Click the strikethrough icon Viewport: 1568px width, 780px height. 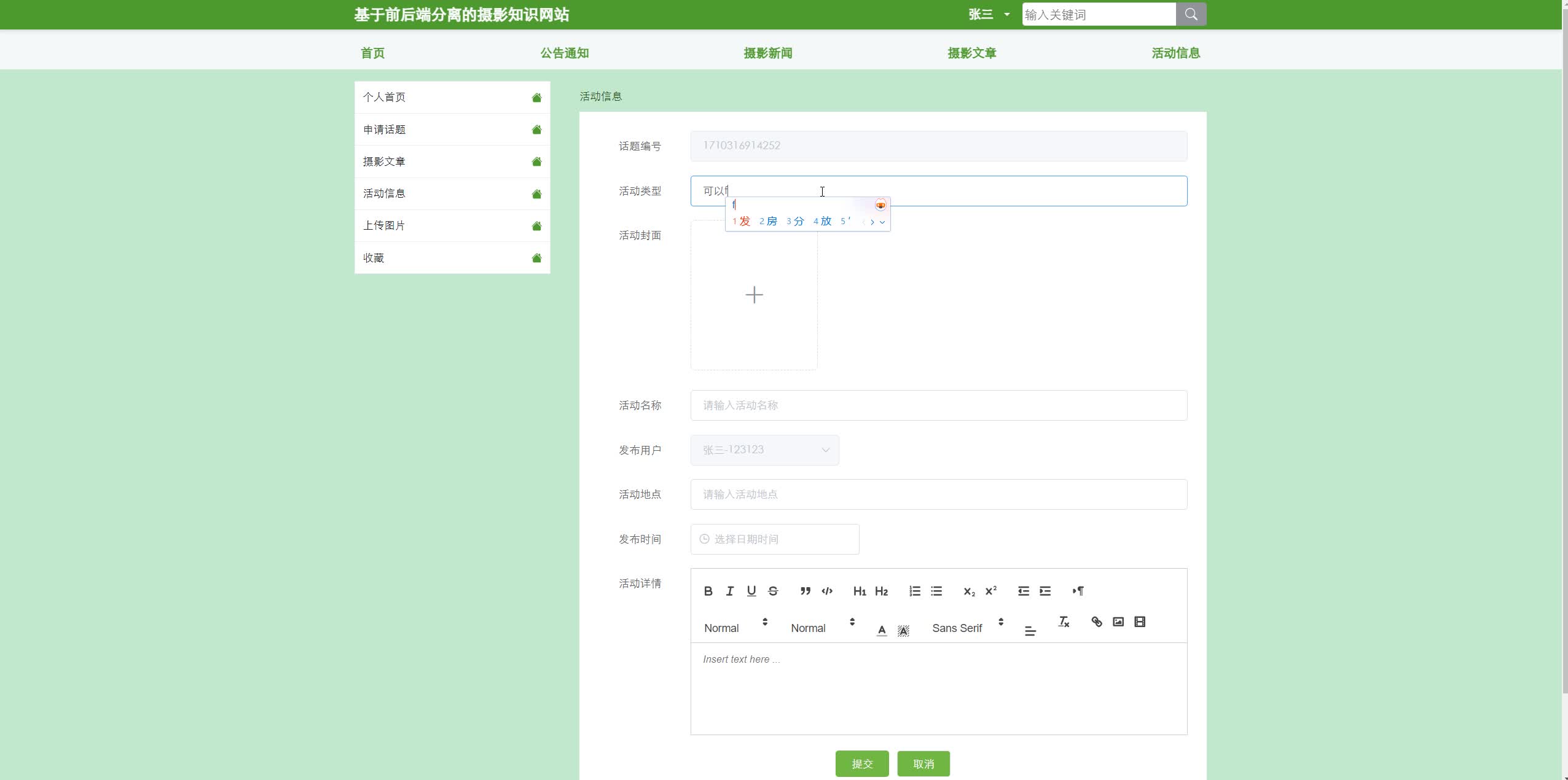(773, 591)
